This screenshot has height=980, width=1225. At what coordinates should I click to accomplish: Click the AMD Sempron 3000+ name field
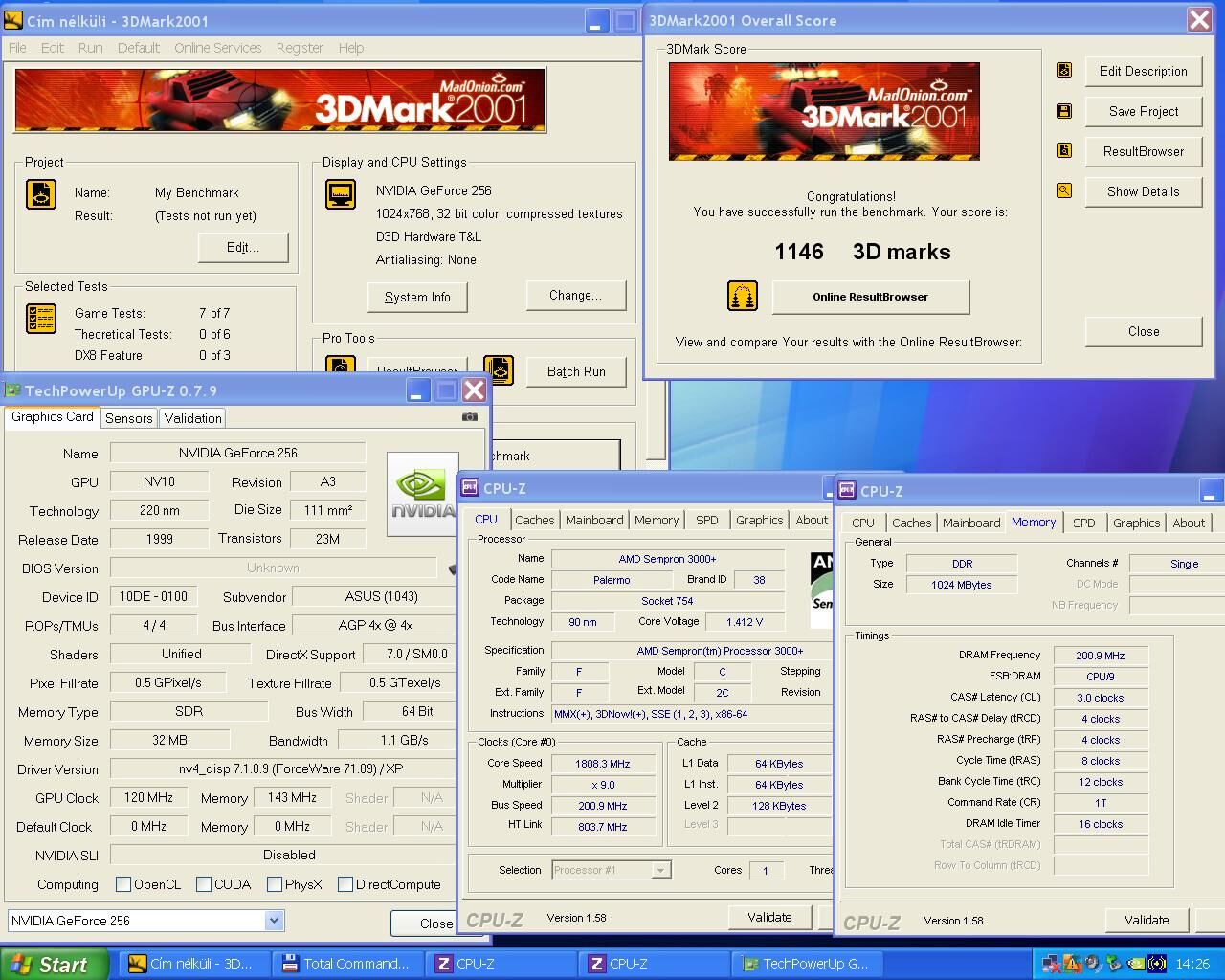668,559
